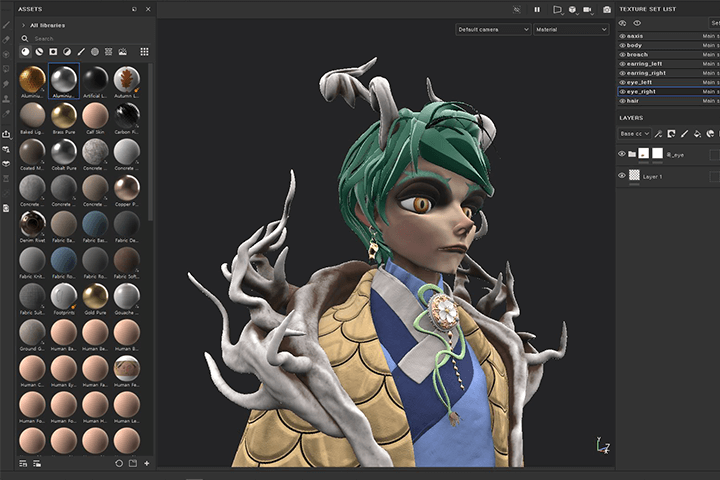The image size is (720, 480).
Task: Filter assets by Textures grid icon
Action: 109,52
